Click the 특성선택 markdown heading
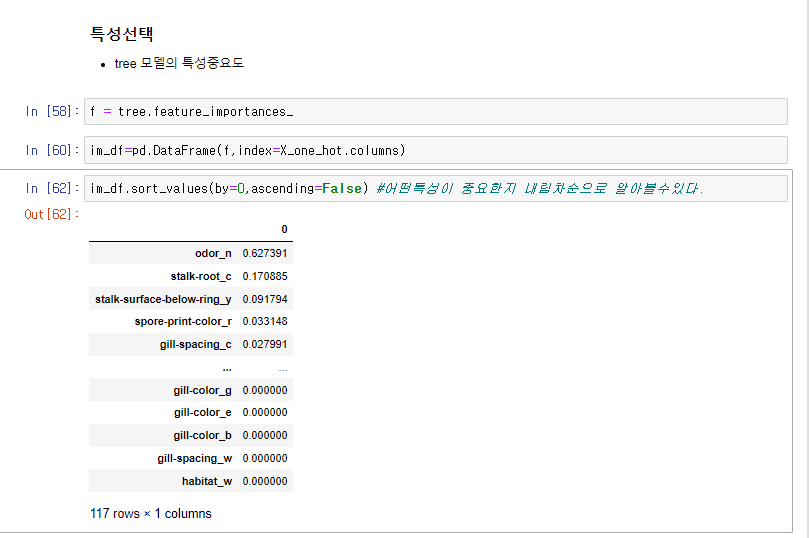The image size is (809, 538). [x=122, y=34]
